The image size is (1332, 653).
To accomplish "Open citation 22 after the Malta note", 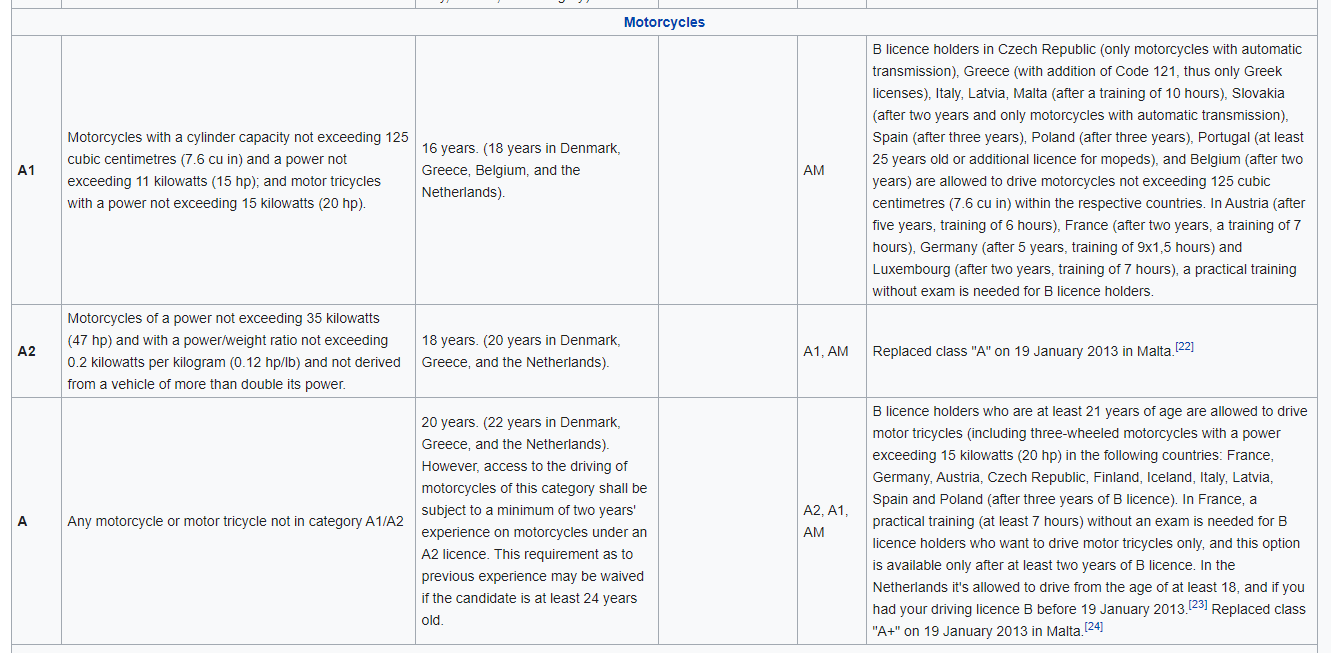I will [x=1185, y=347].
